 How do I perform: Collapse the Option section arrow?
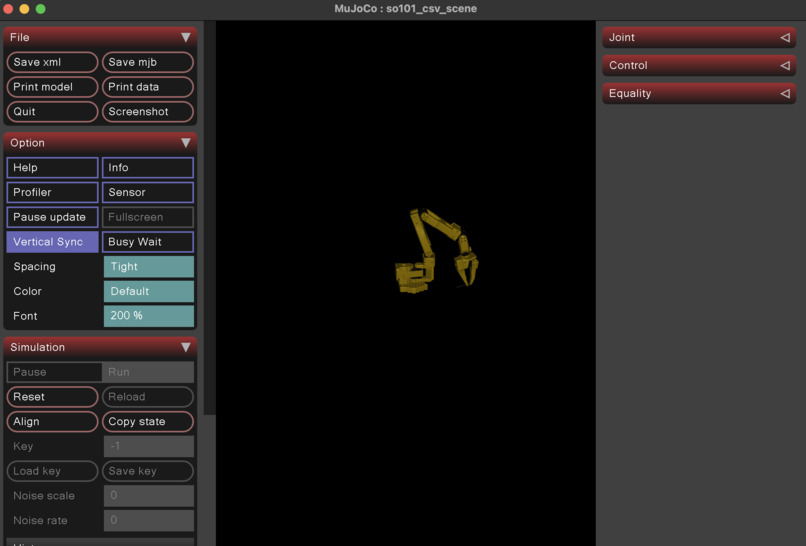click(186, 142)
